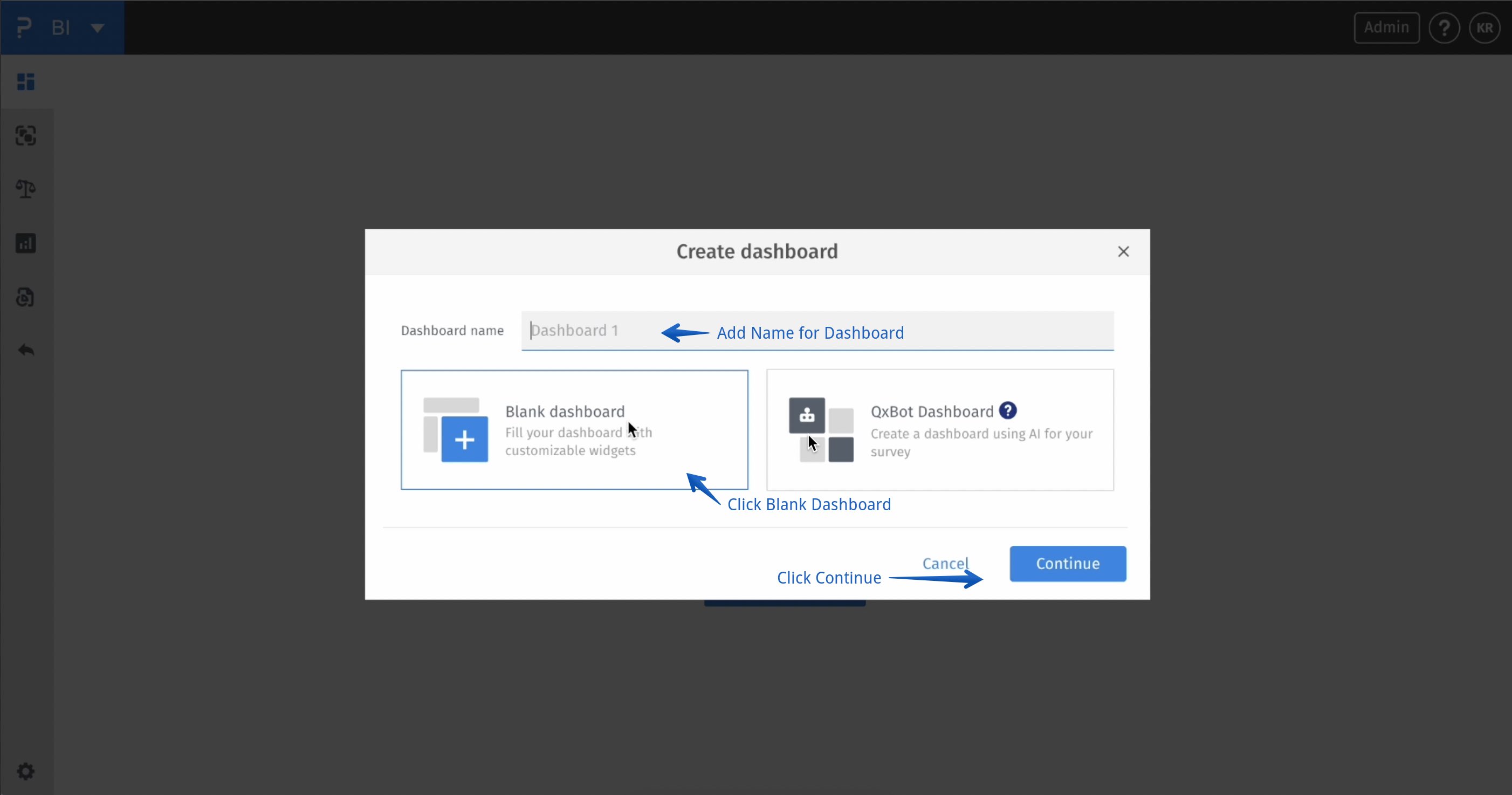Click Admin in the top bar
The image size is (1512, 795).
(x=1386, y=28)
